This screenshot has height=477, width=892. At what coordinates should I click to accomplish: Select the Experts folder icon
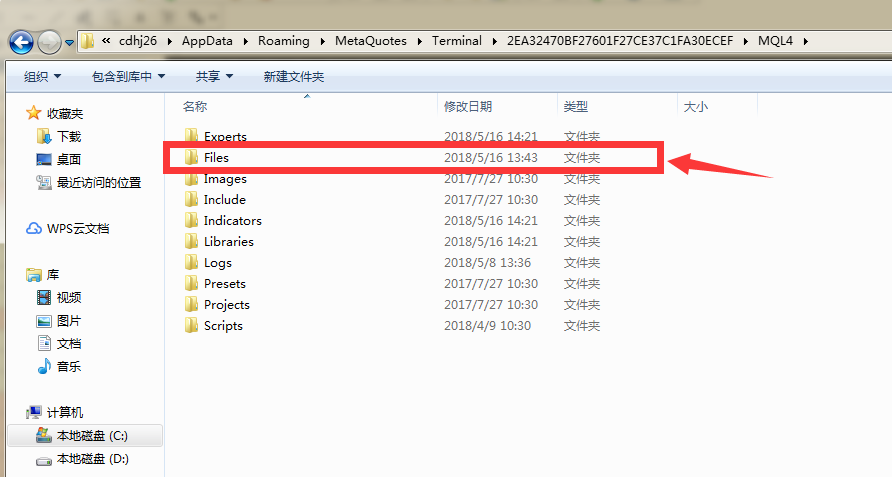191,134
